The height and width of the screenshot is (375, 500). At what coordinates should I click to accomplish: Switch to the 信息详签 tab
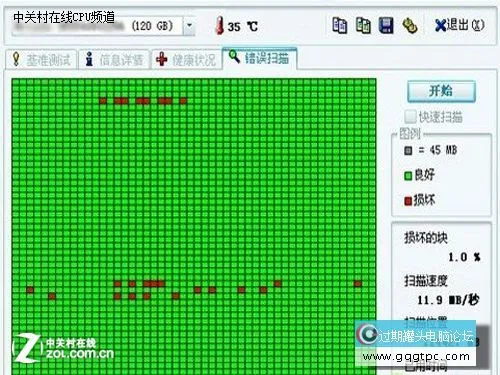(x=114, y=60)
